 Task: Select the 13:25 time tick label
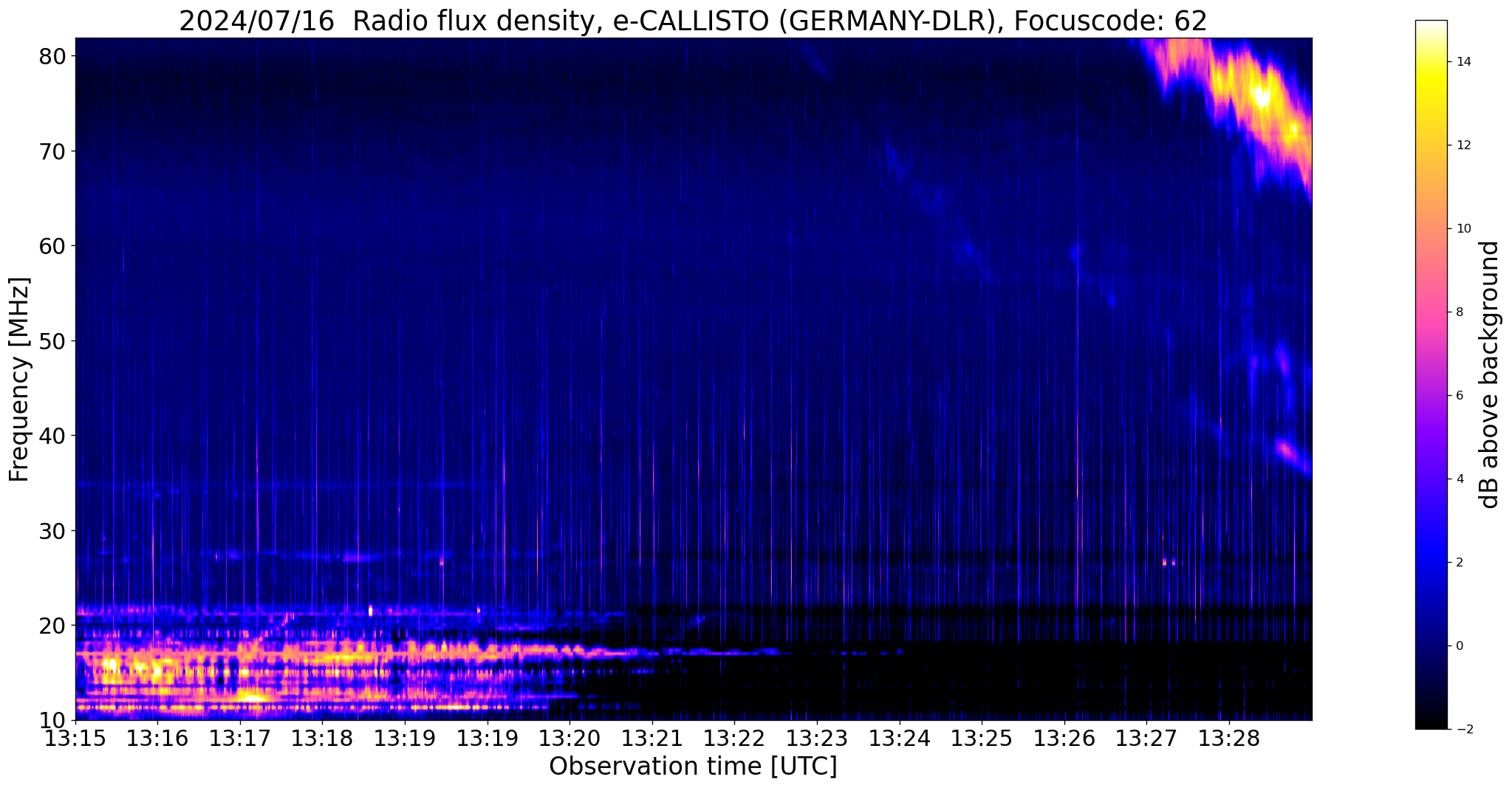982,738
